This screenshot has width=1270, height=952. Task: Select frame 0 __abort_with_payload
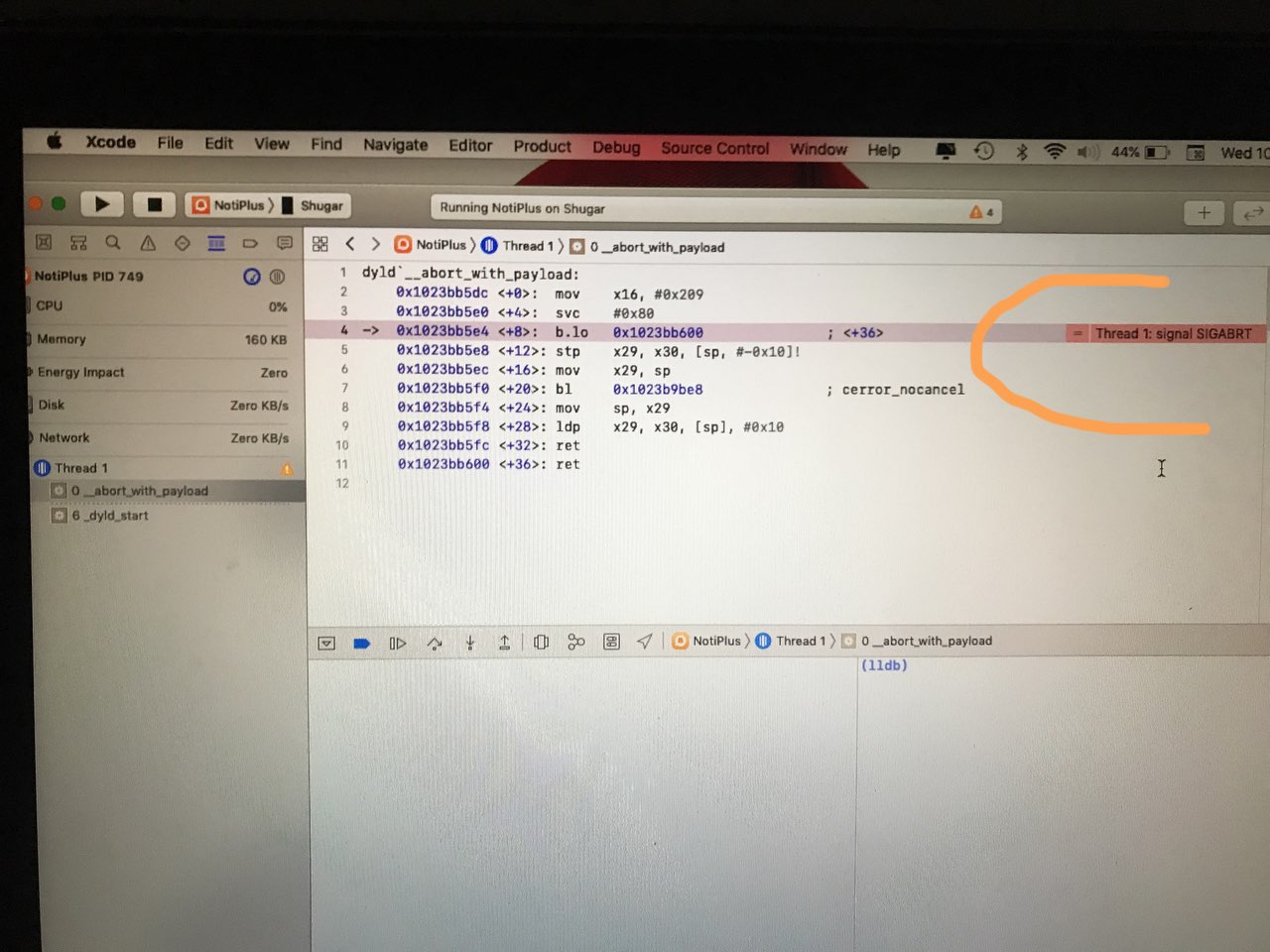[x=169, y=491]
